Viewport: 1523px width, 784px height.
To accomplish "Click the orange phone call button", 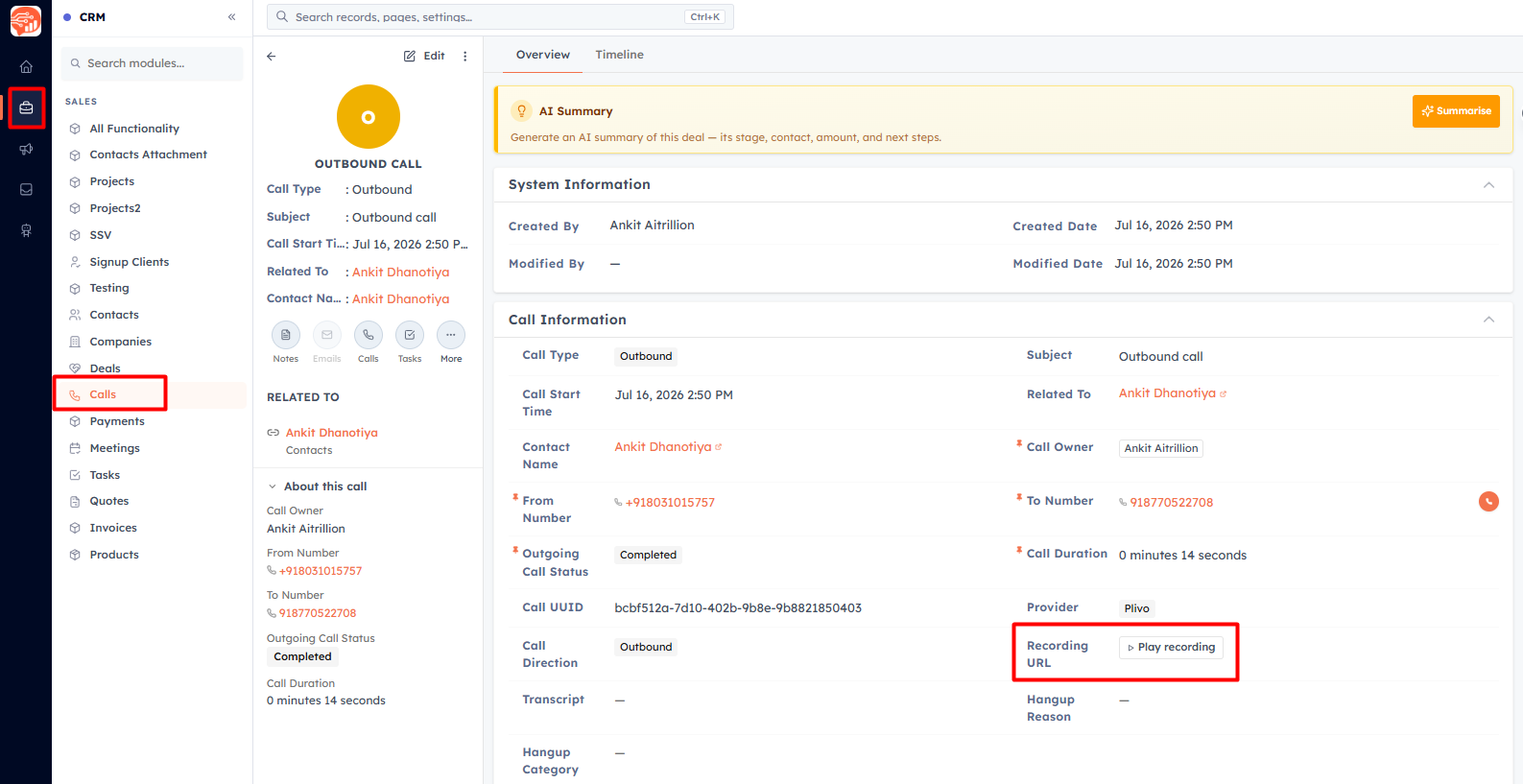I will [x=1488, y=501].
